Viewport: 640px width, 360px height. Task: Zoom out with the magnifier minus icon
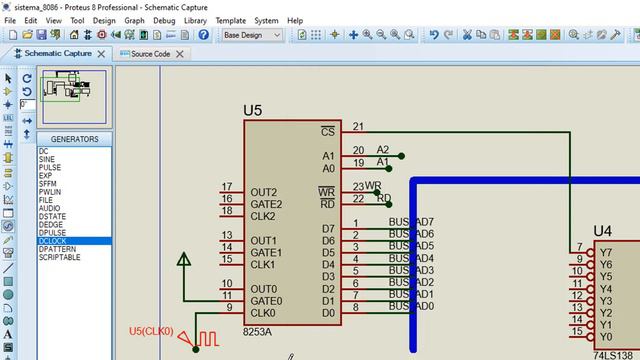(x=381, y=35)
